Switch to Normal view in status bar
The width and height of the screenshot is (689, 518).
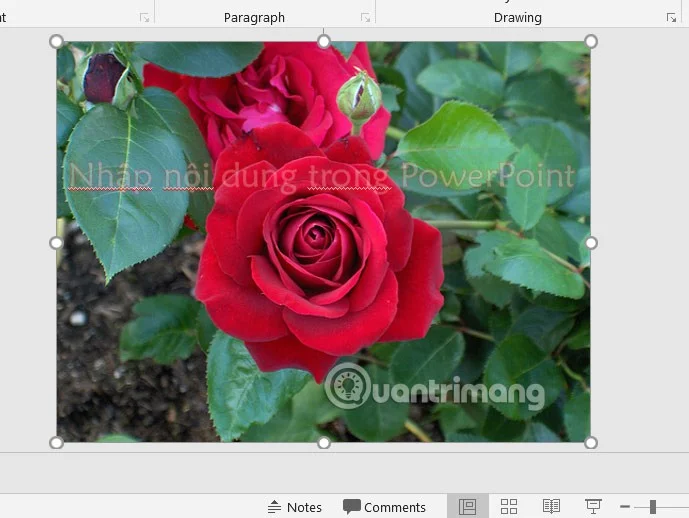pyautogui.click(x=467, y=507)
